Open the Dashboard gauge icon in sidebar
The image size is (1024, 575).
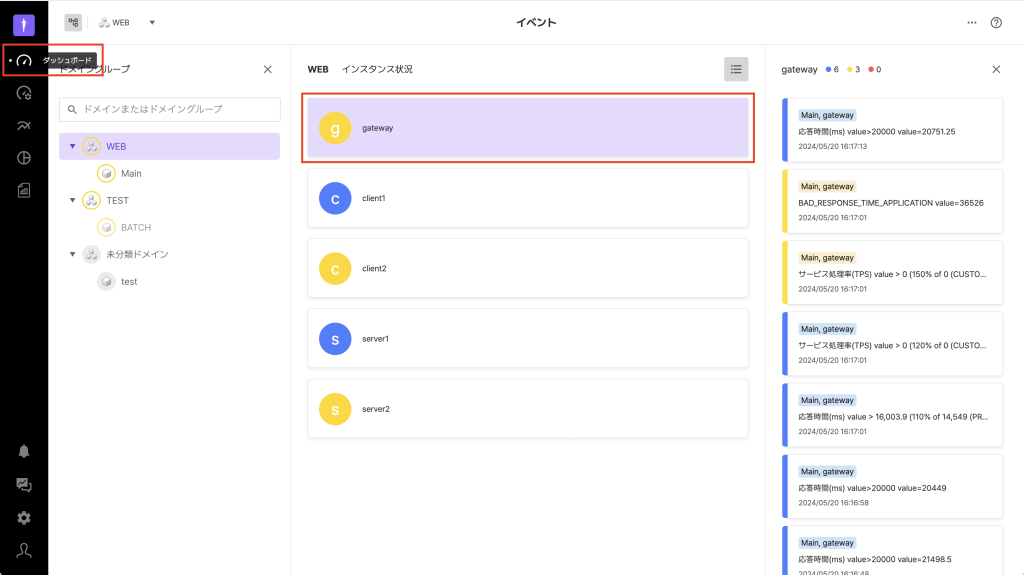pyautogui.click(x=24, y=60)
